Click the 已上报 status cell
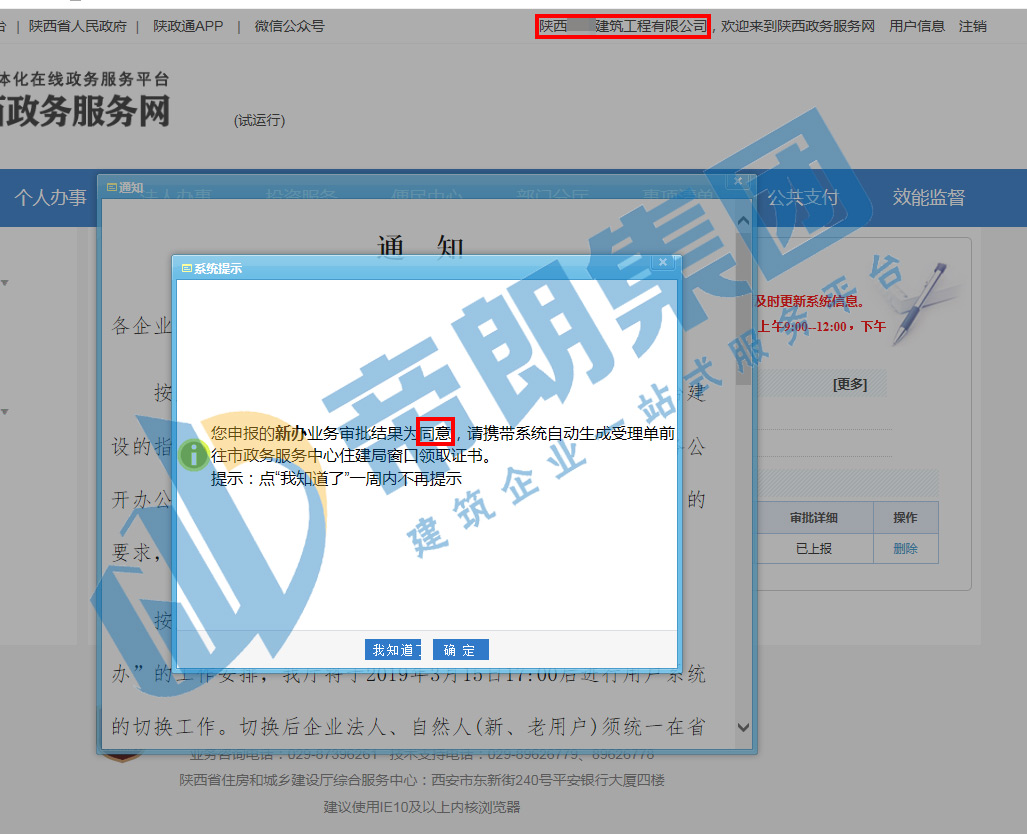Image resolution: width=1027 pixels, height=834 pixels. point(814,548)
